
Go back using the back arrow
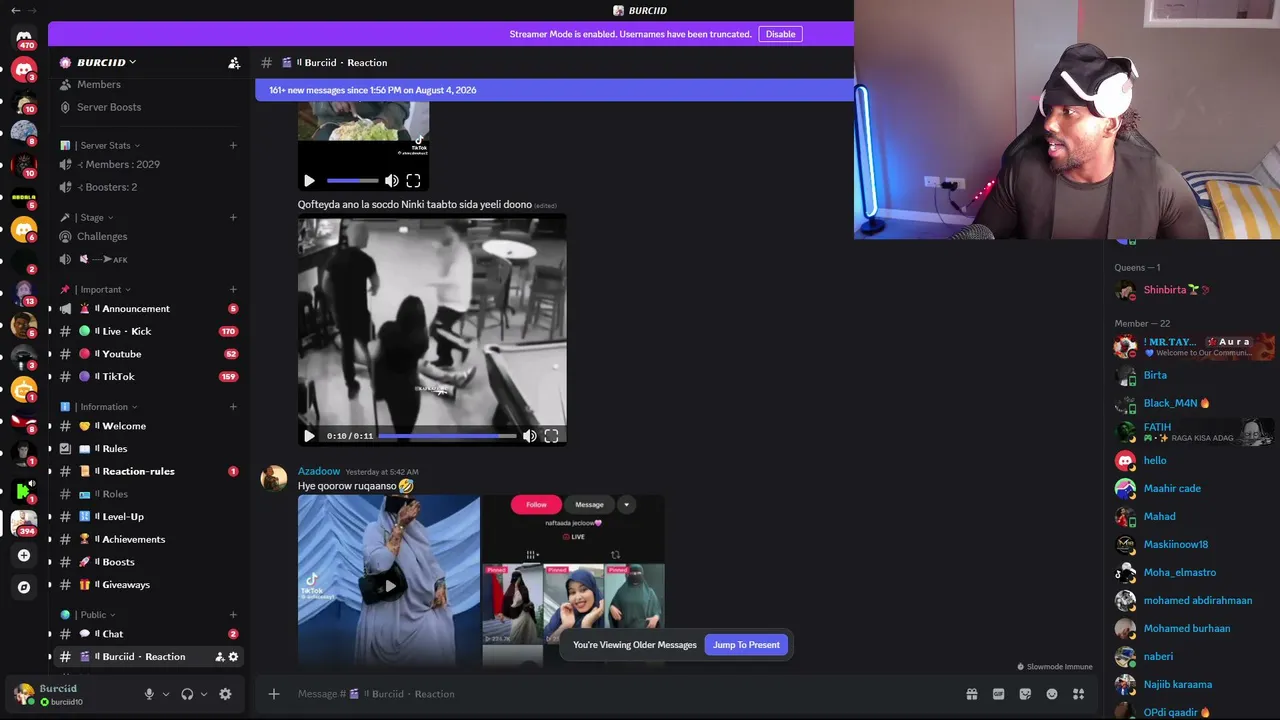[x=15, y=10]
